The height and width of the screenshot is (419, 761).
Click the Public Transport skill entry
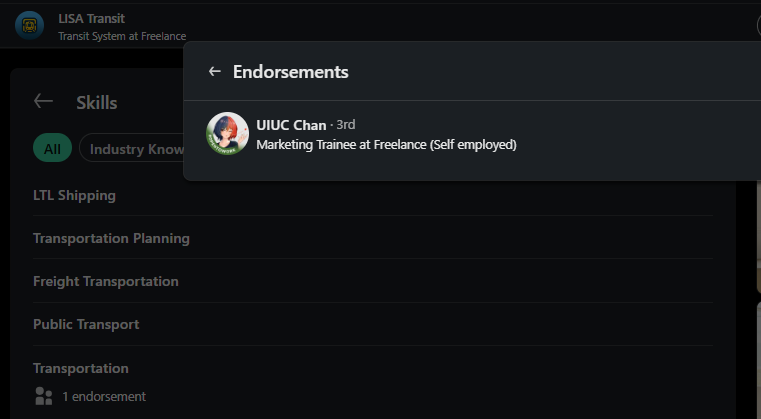click(x=86, y=324)
